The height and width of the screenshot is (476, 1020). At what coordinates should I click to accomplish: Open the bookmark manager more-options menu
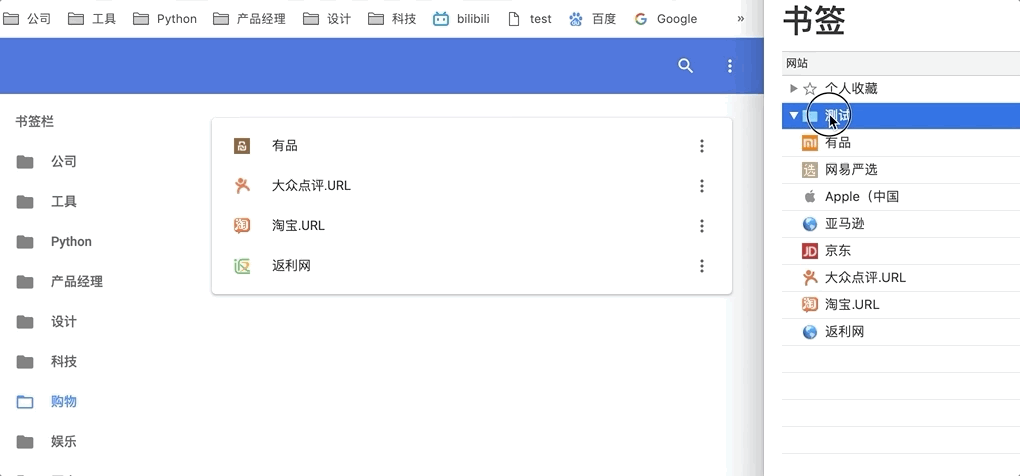[730, 66]
